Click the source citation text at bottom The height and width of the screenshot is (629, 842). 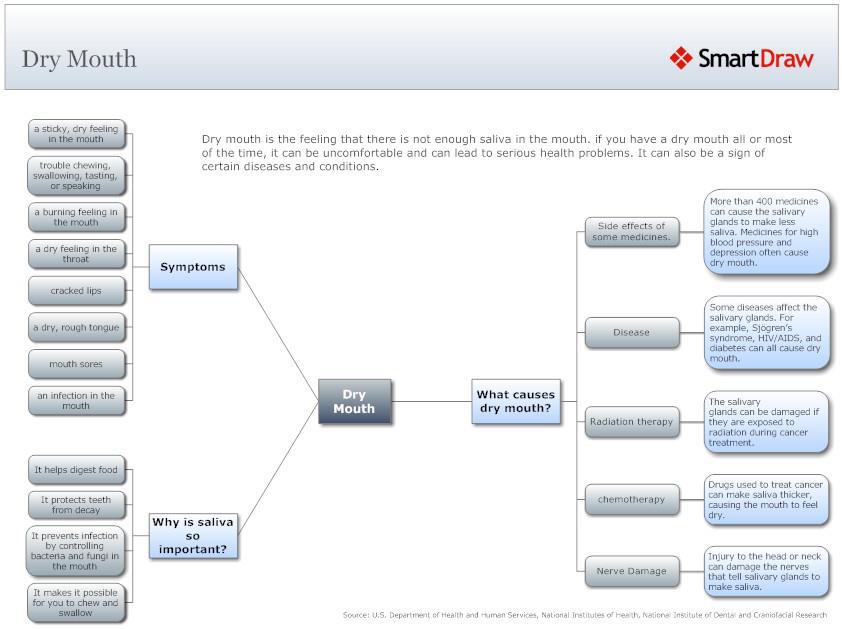tap(584, 615)
